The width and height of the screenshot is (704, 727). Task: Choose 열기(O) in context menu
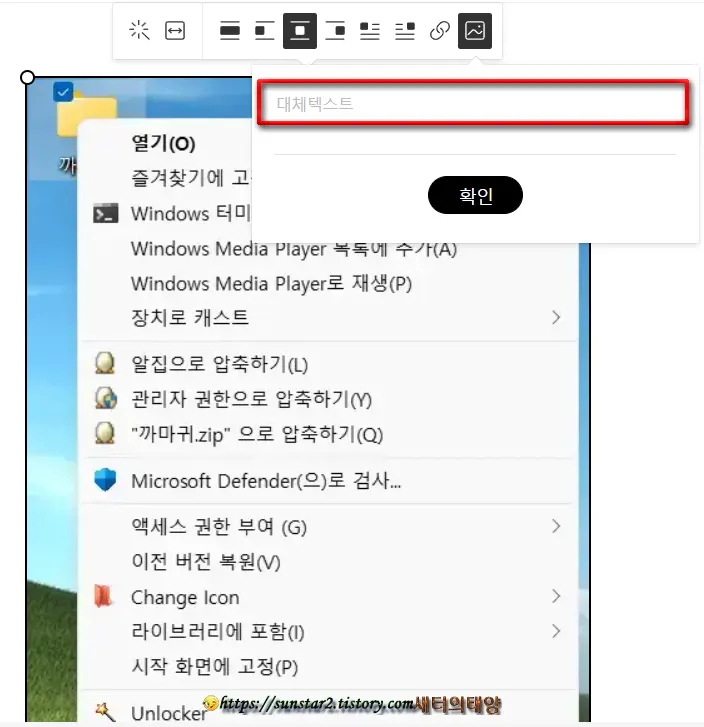pyautogui.click(x=163, y=143)
